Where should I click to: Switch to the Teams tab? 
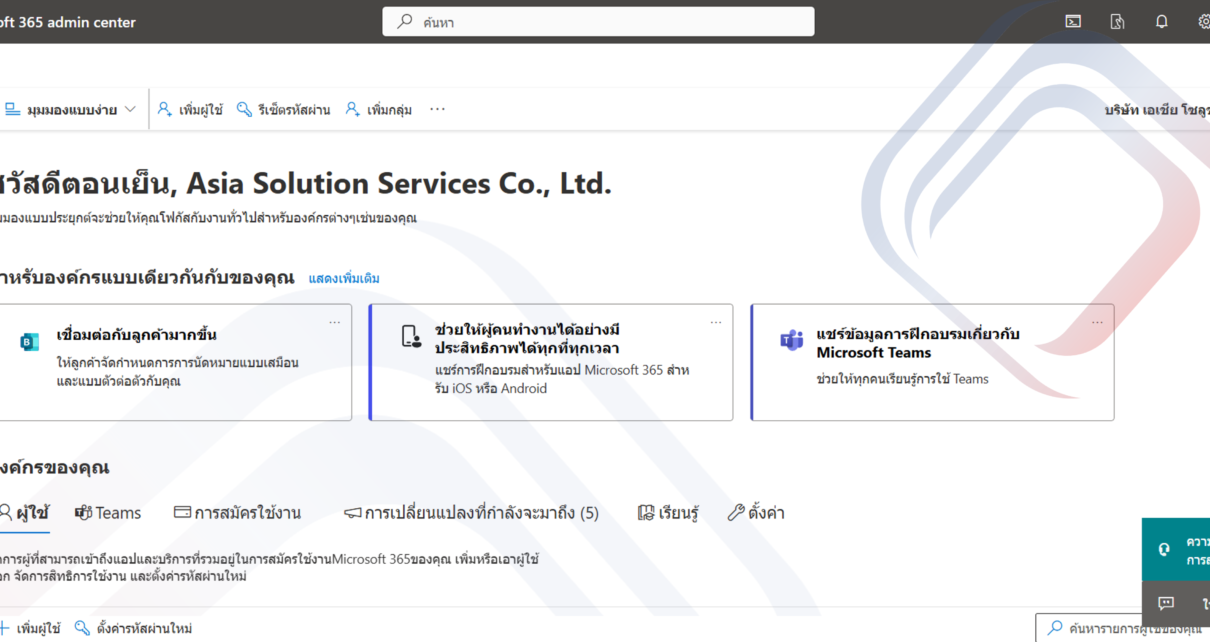[108, 513]
